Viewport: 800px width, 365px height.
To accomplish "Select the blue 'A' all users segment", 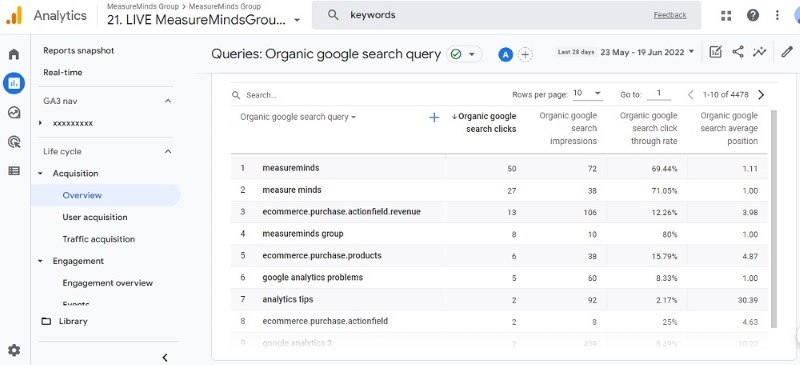I will click(505, 54).
